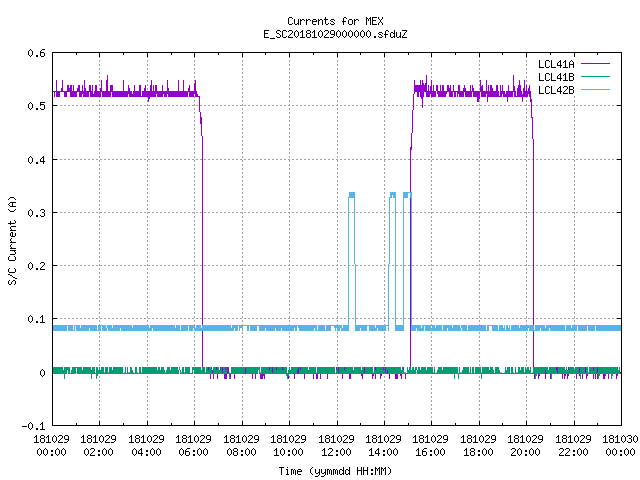
Task: Click the green LCL41B legend line sample
Action: (596, 77)
